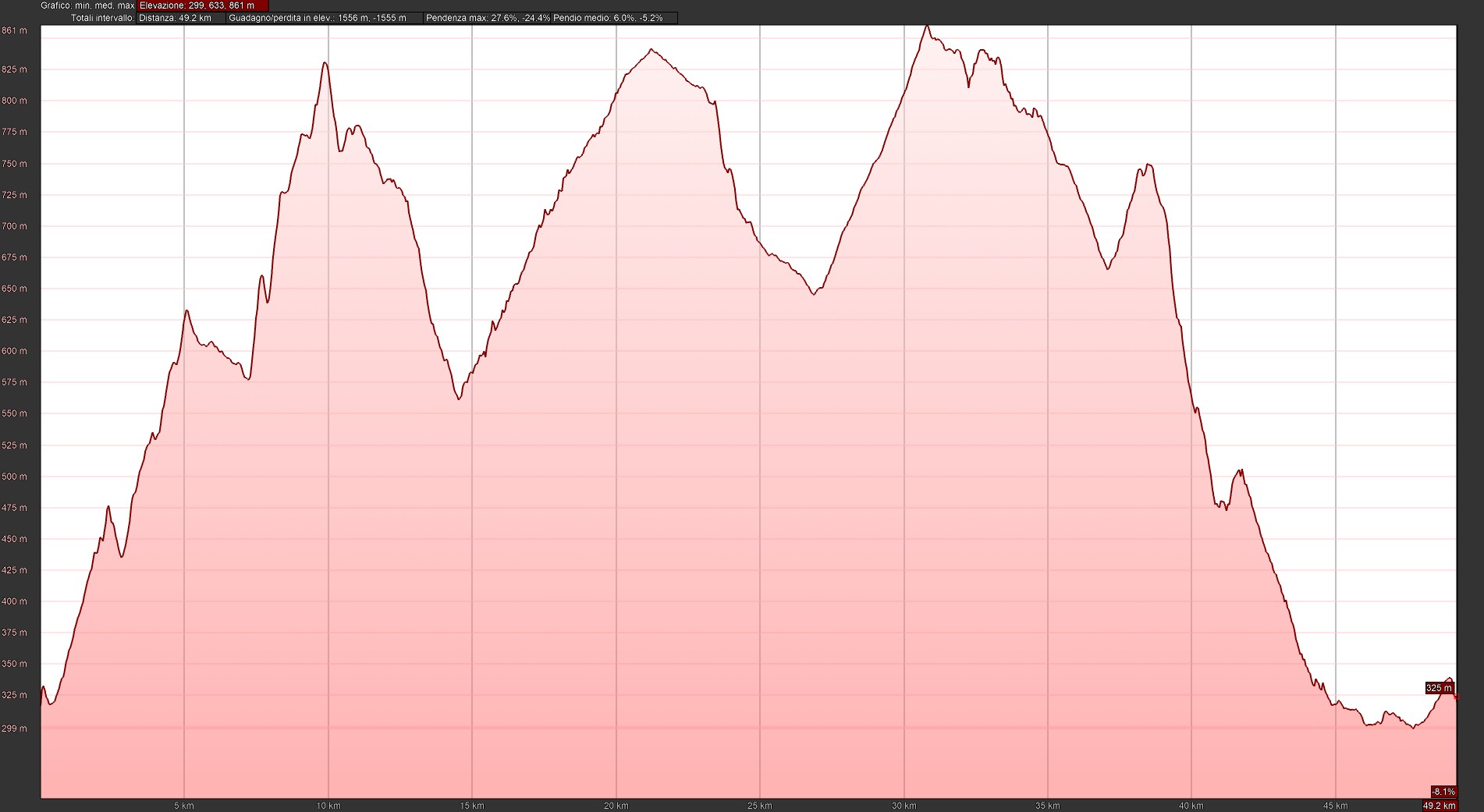Click the 299 m minimum axis label
1484x812 pixels.
(16, 729)
